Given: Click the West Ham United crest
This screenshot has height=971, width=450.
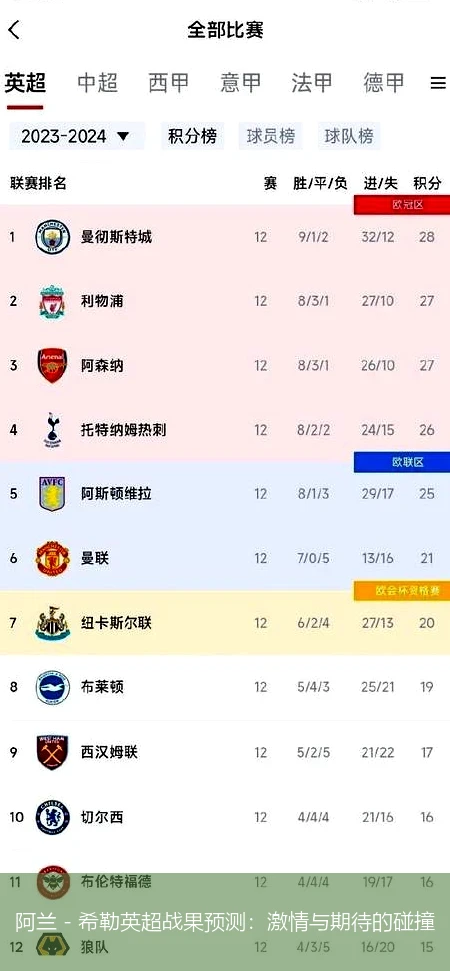Looking at the screenshot, I should click(53, 752).
